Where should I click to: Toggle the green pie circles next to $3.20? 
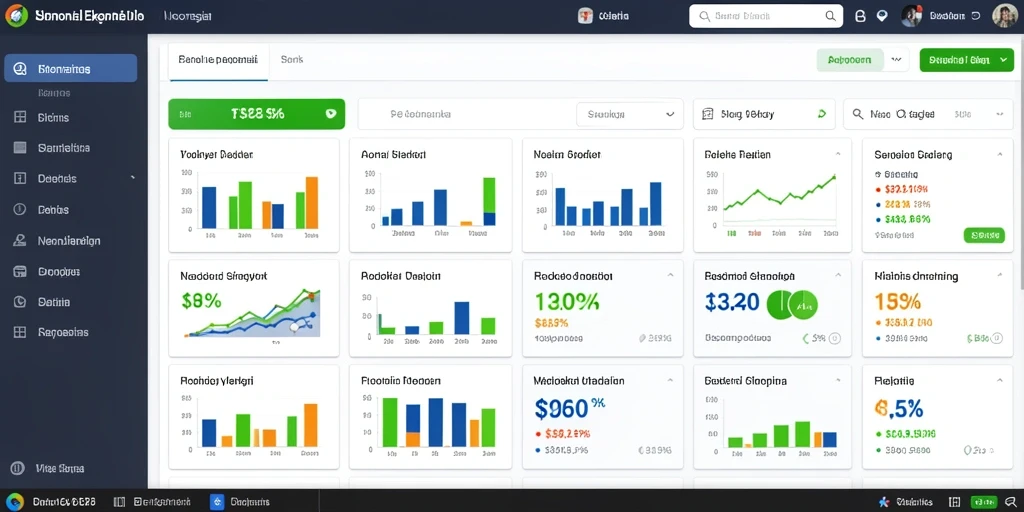[792, 304]
